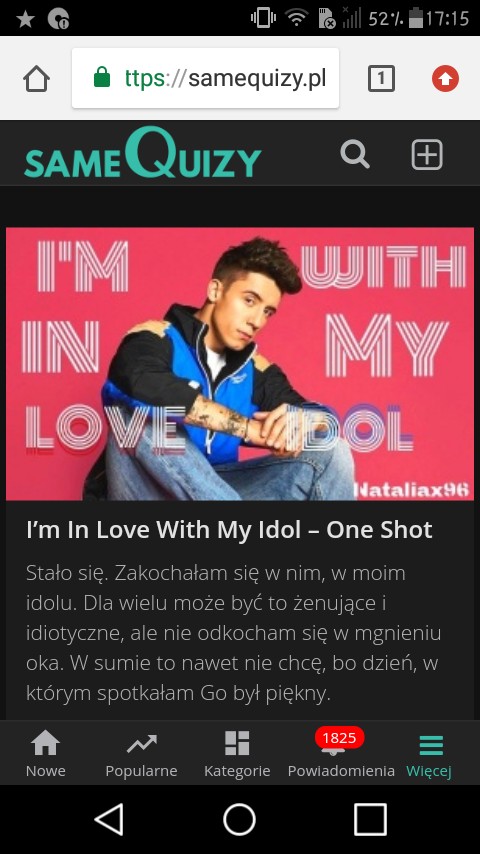Open the One Shot story title link
480x854 pixels.
229,530
